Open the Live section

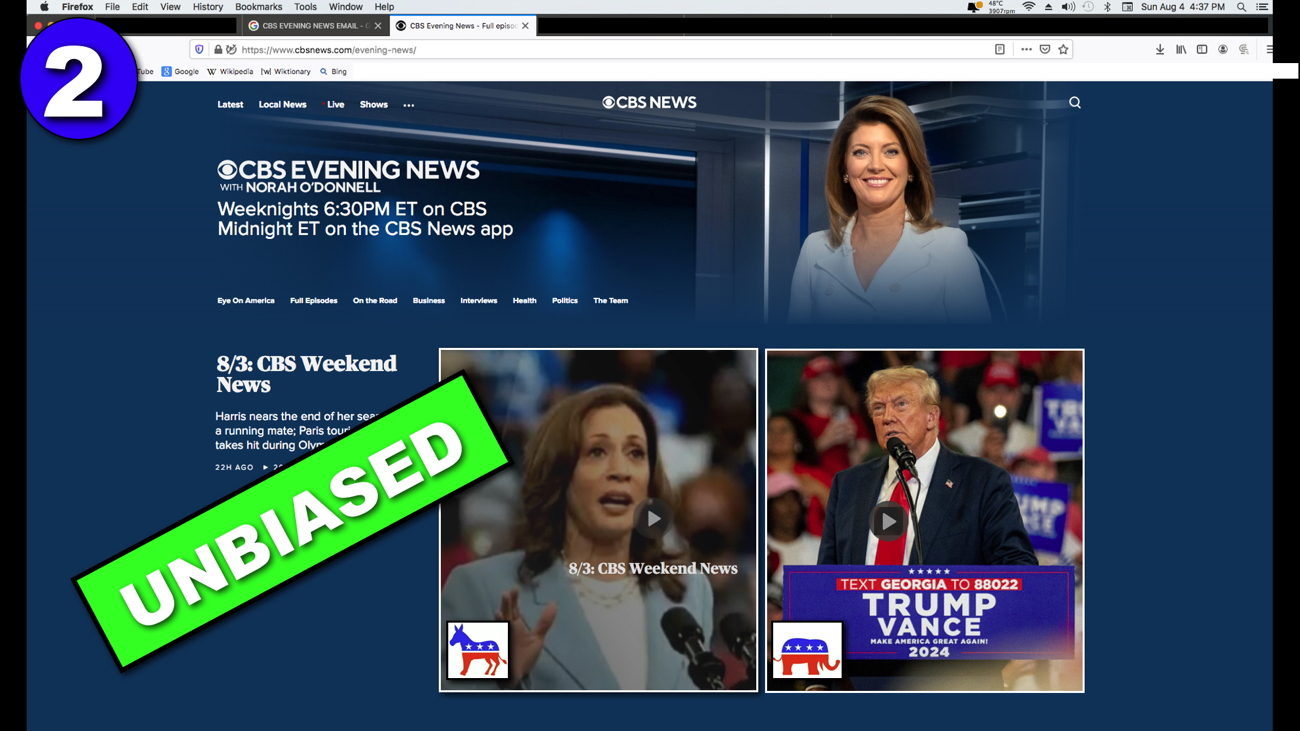point(335,105)
